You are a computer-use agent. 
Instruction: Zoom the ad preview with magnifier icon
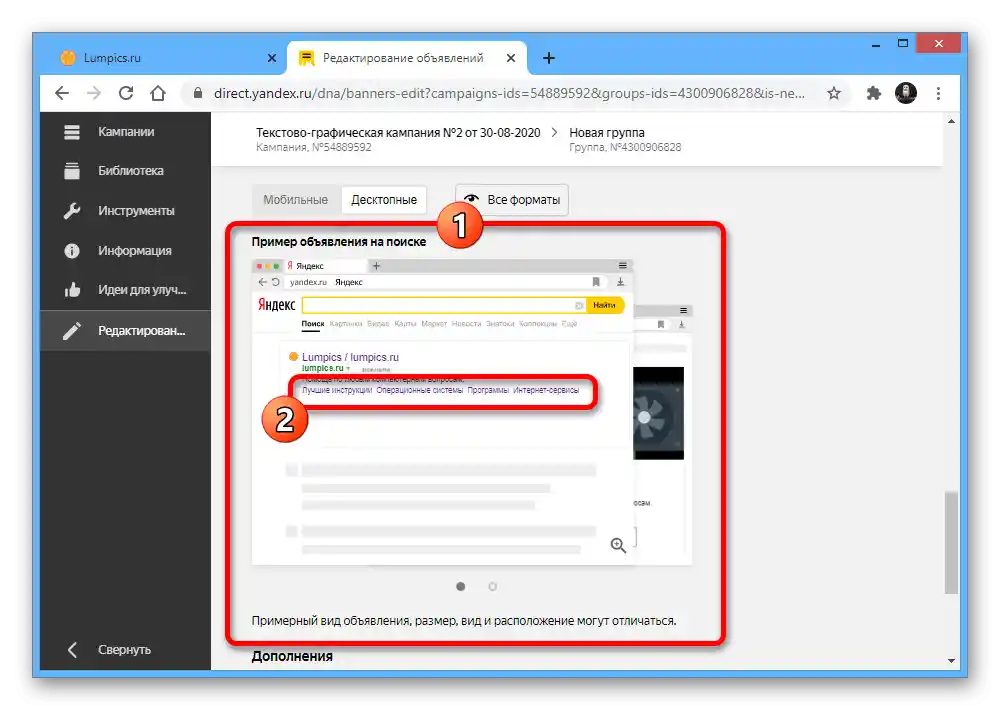617,545
